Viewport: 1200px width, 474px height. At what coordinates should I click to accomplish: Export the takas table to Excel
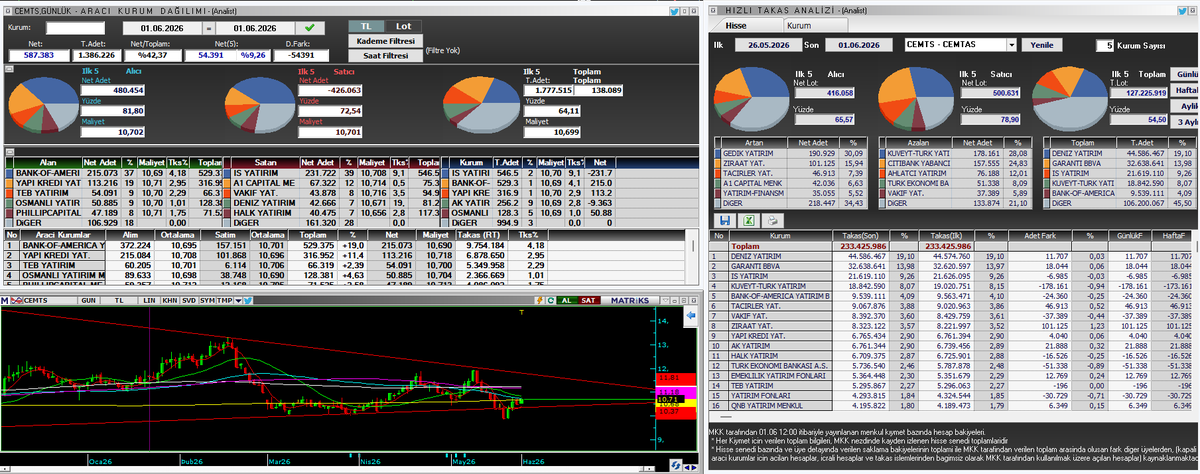(749, 220)
